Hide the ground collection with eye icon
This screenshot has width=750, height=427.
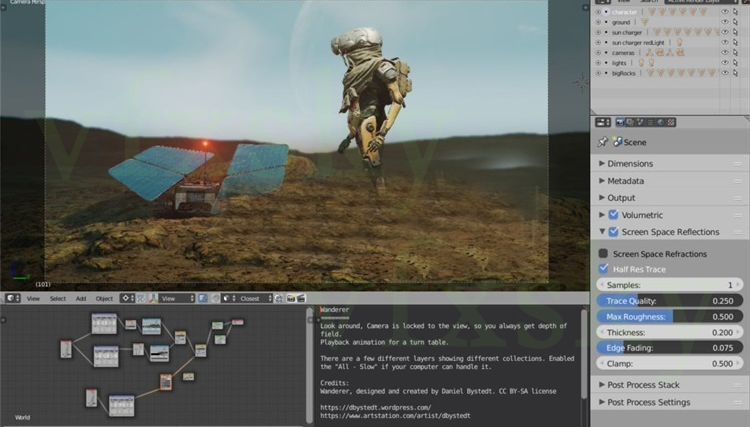click(725, 22)
